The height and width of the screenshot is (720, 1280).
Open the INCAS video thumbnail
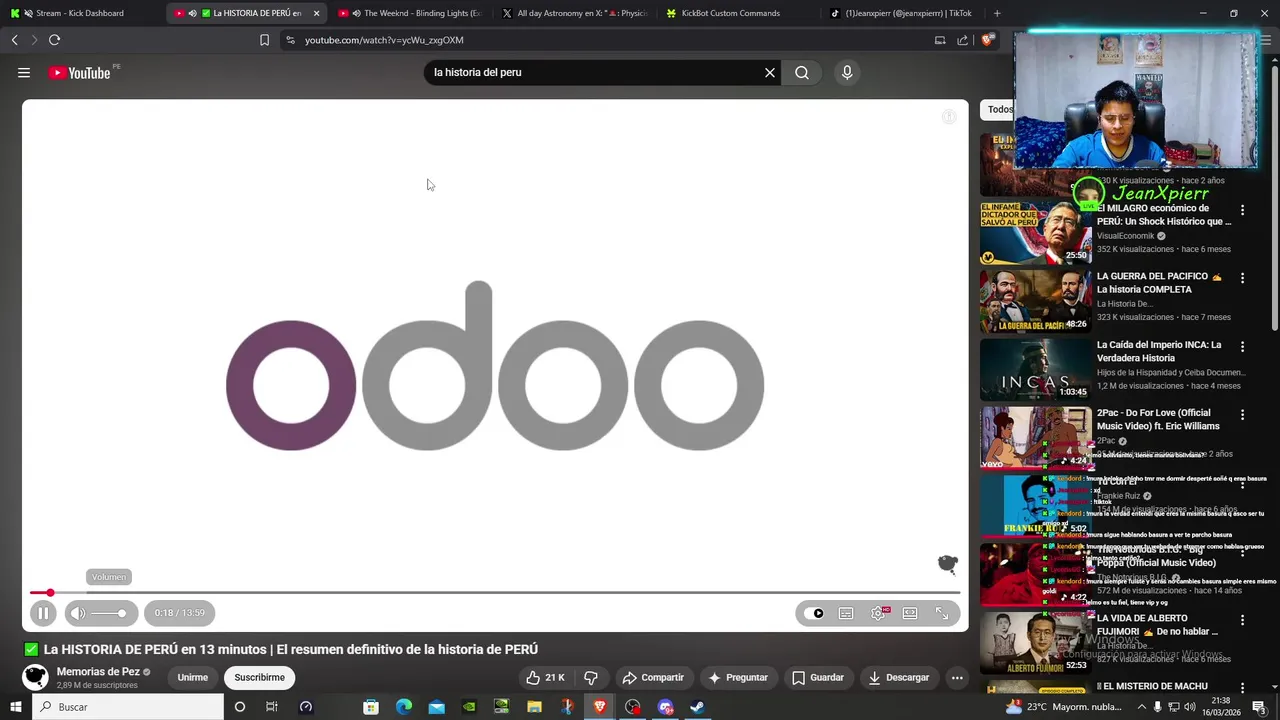click(1035, 369)
